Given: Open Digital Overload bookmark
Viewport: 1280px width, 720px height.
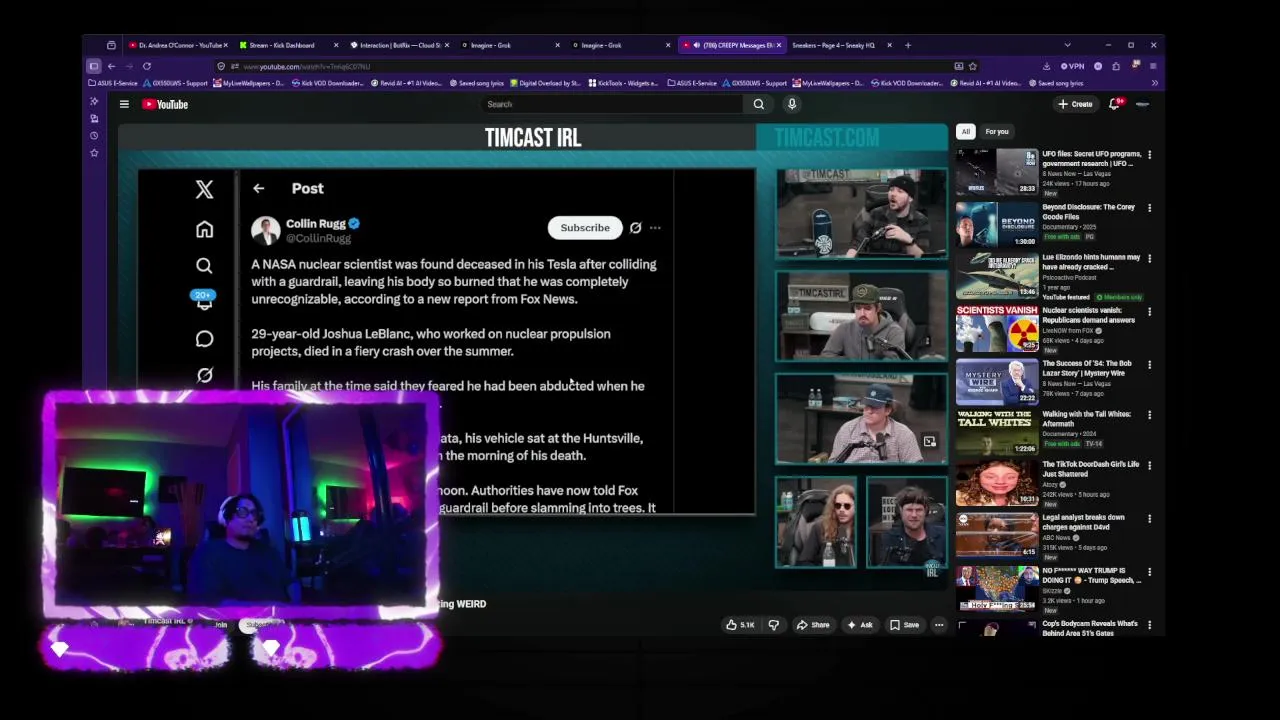Looking at the screenshot, I should coord(546,83).
